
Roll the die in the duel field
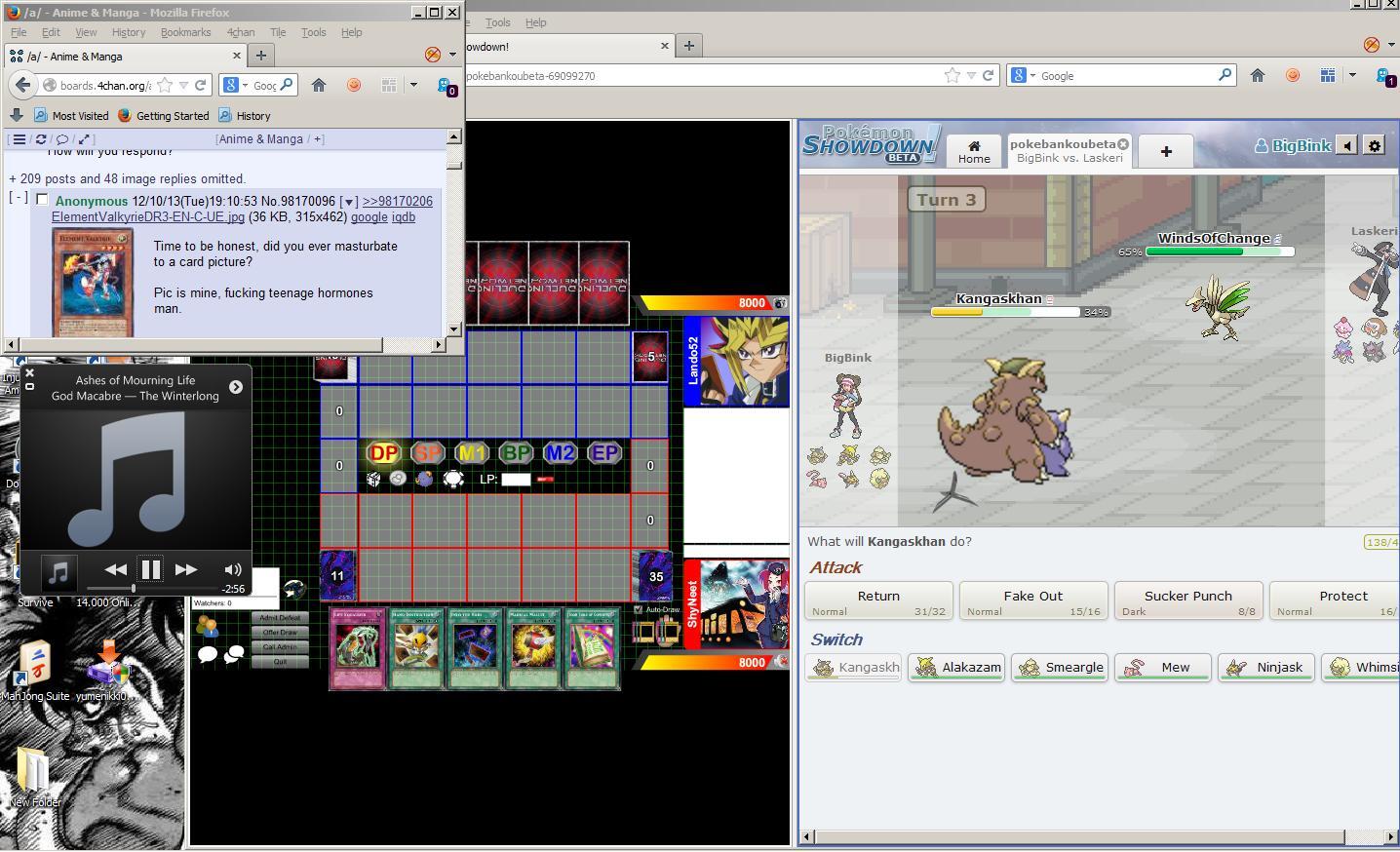[x=373, y=479]
